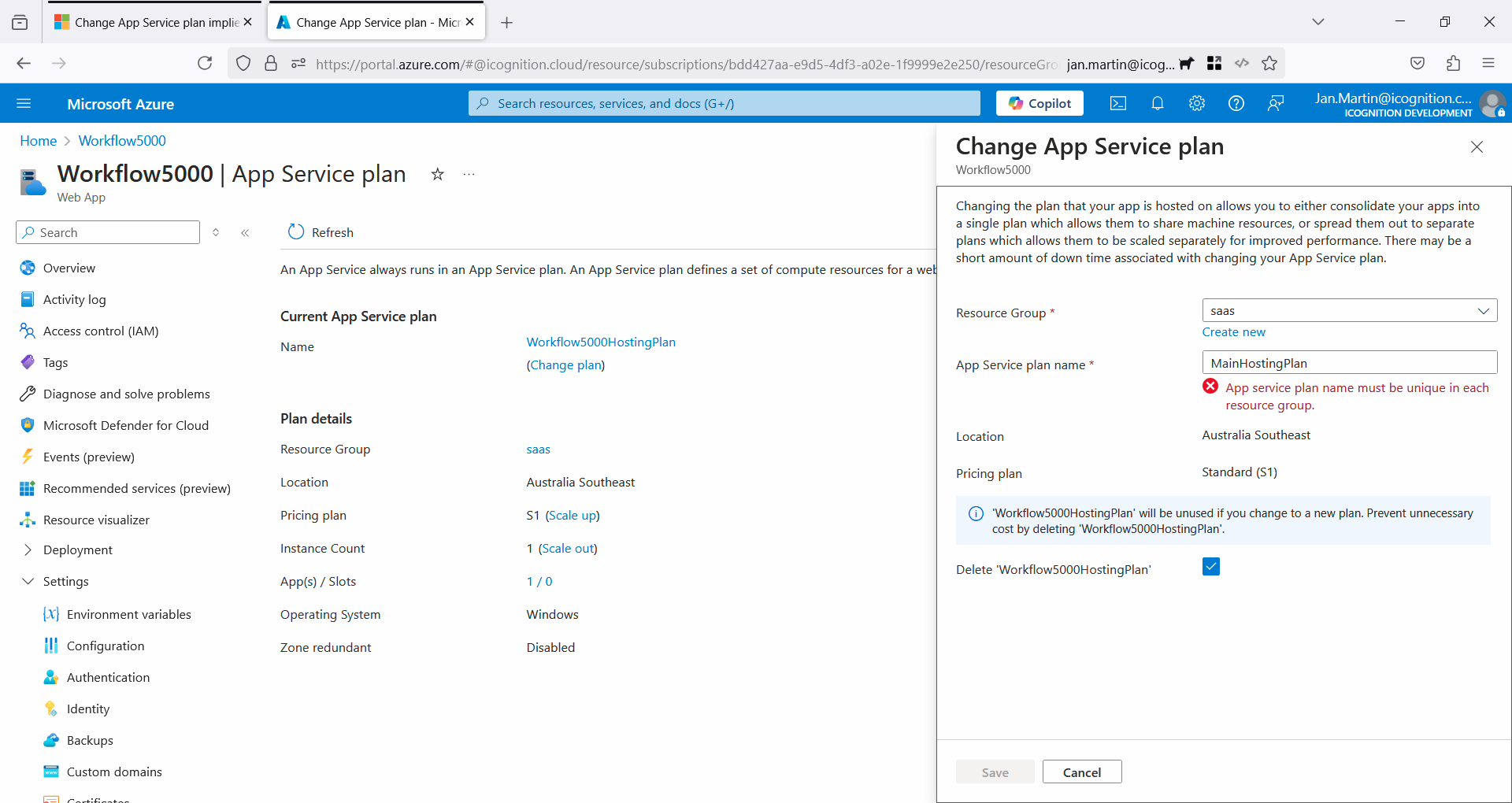The image size is (1512, 803).
Task: Open the more options ellipsis beside title
Action: [469, 174]
